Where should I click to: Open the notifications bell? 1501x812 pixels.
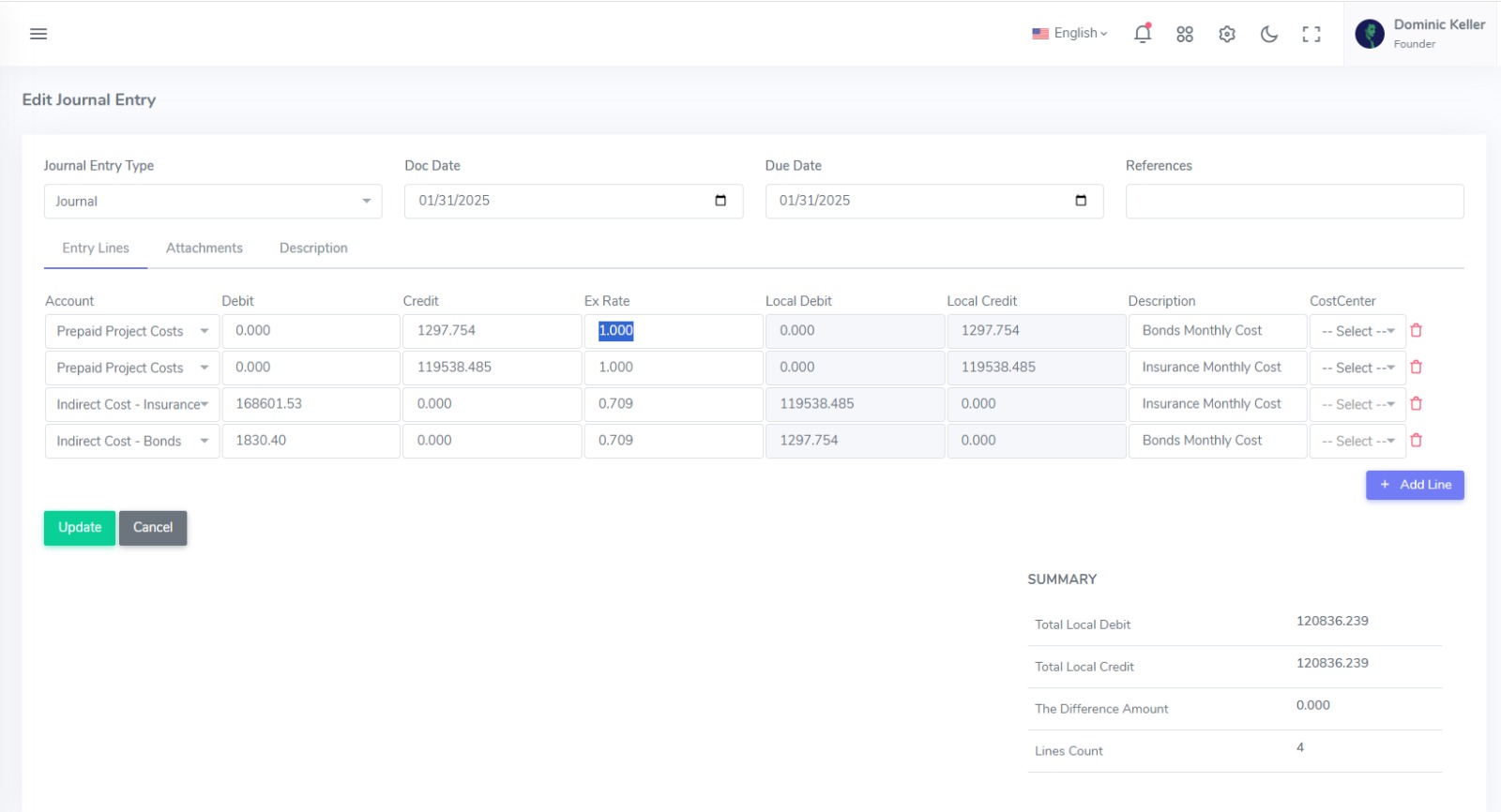click(x=1142, y=34)
